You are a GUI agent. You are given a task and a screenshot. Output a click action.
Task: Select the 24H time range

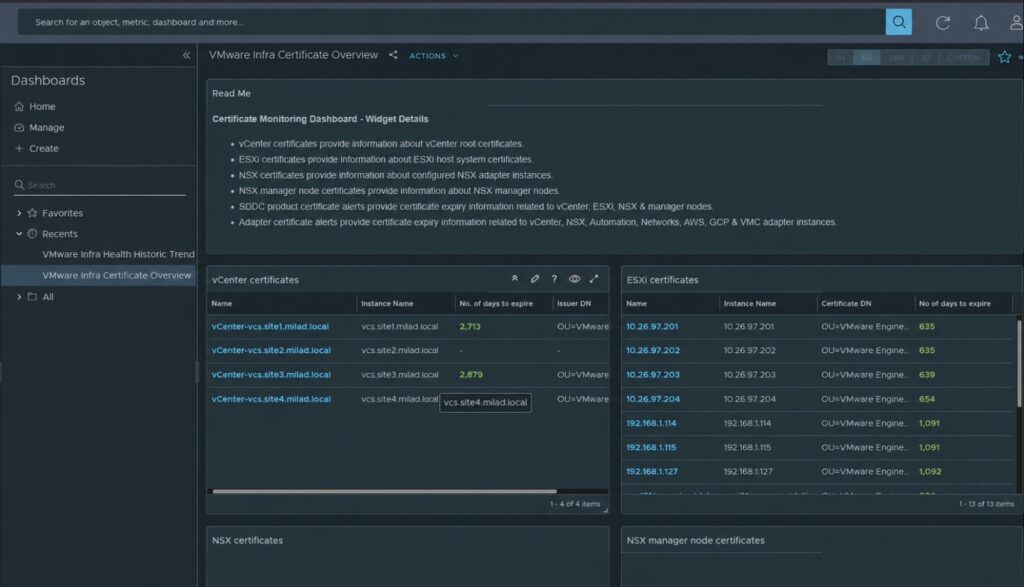coord(895,57)
